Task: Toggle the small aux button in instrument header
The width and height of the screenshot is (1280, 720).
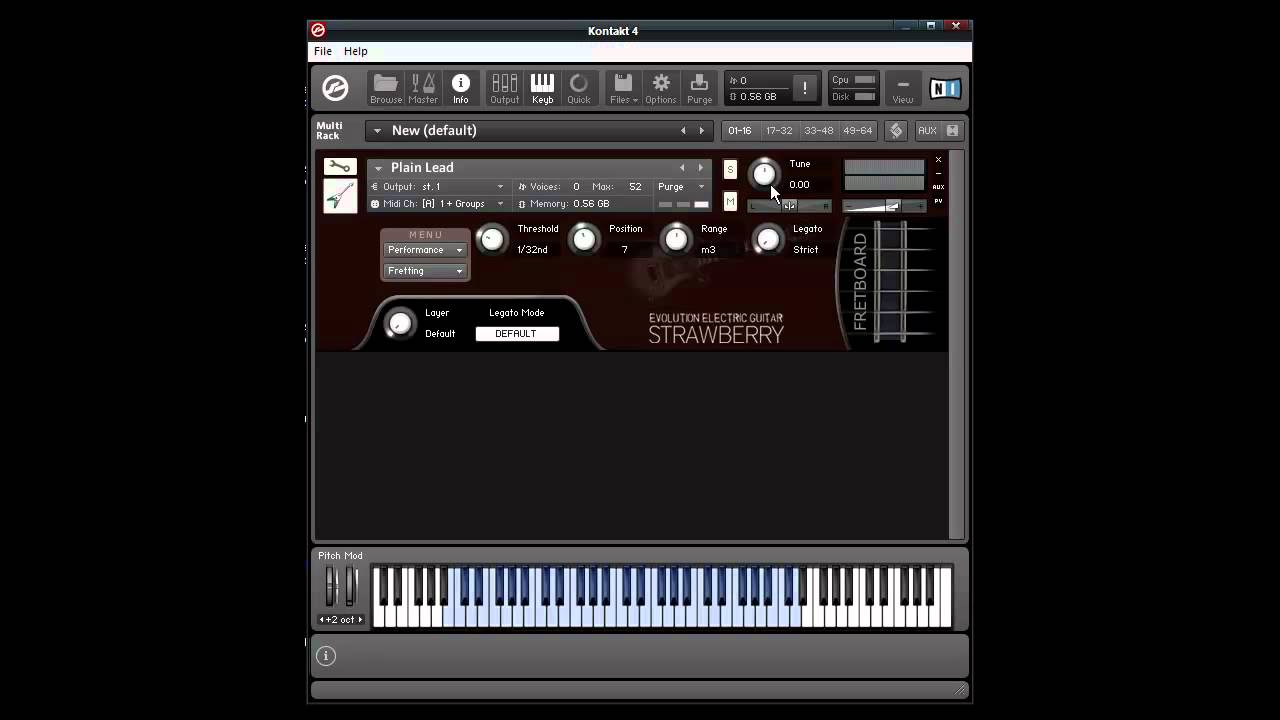Action: click(x=938, y=187)
